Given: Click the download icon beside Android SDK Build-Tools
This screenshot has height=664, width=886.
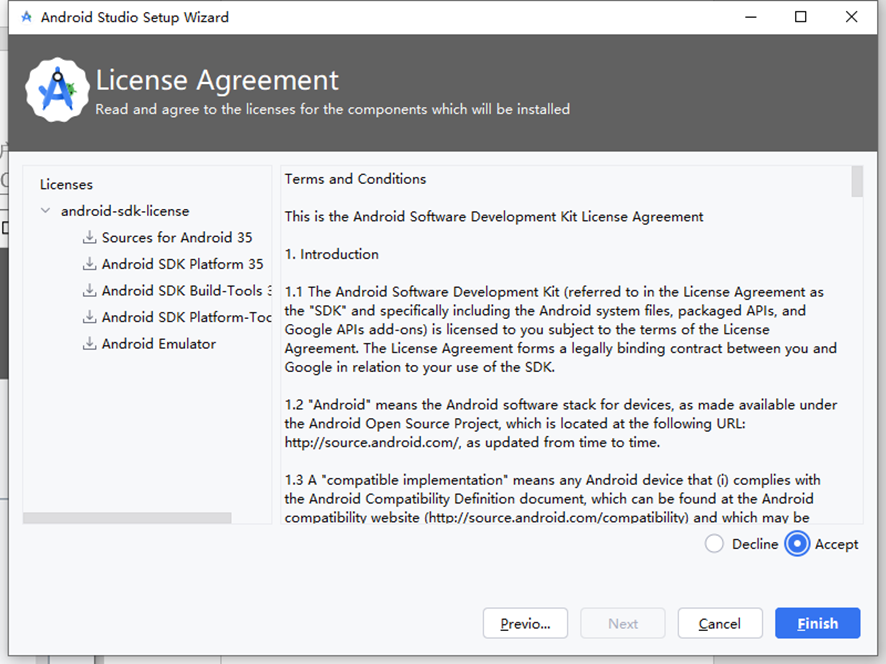Looking at the screenshot, I should [x=89, y=290].
